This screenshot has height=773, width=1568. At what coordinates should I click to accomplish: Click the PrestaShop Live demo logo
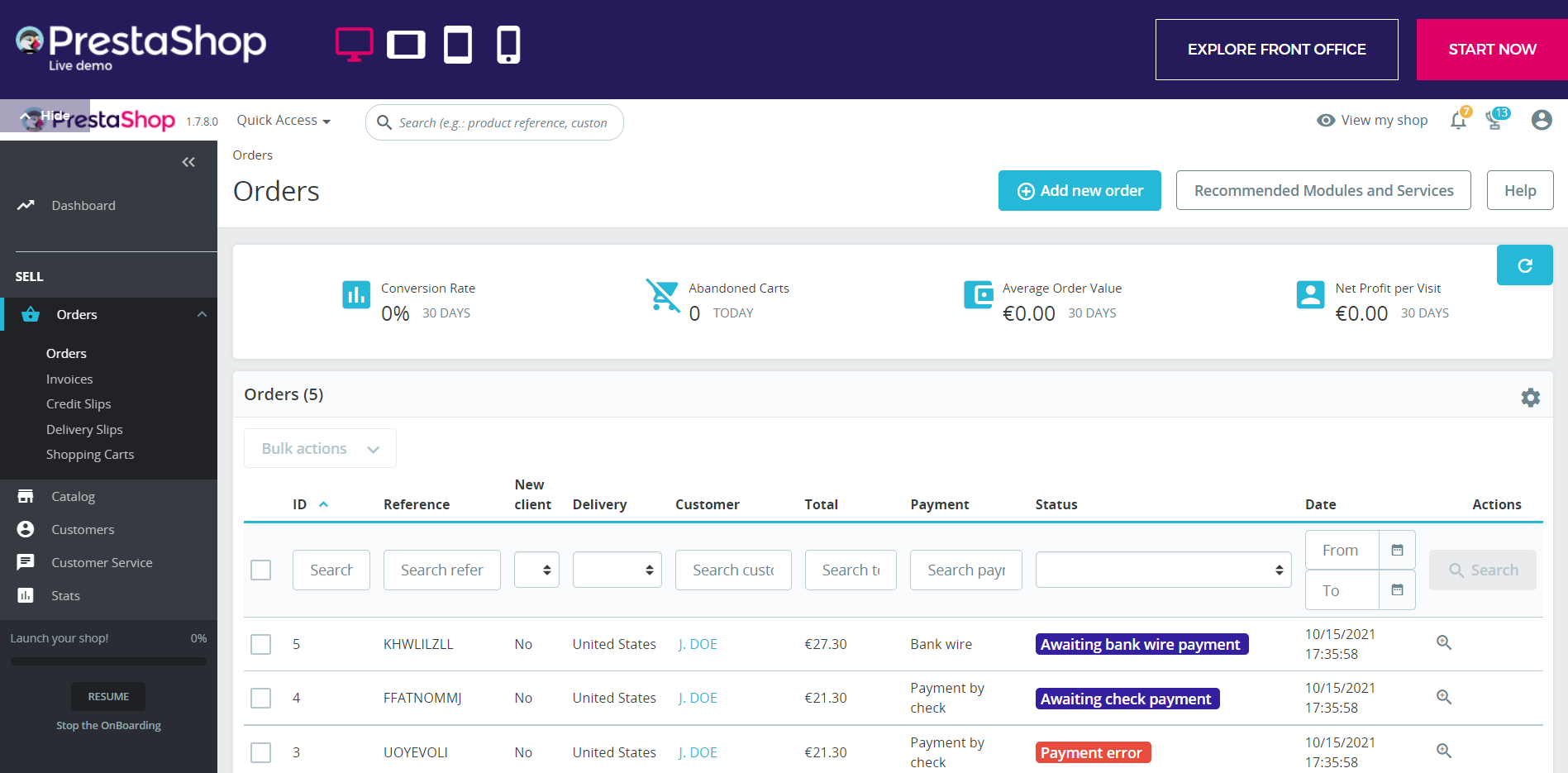pyautogui.click(x=141, y=47)
